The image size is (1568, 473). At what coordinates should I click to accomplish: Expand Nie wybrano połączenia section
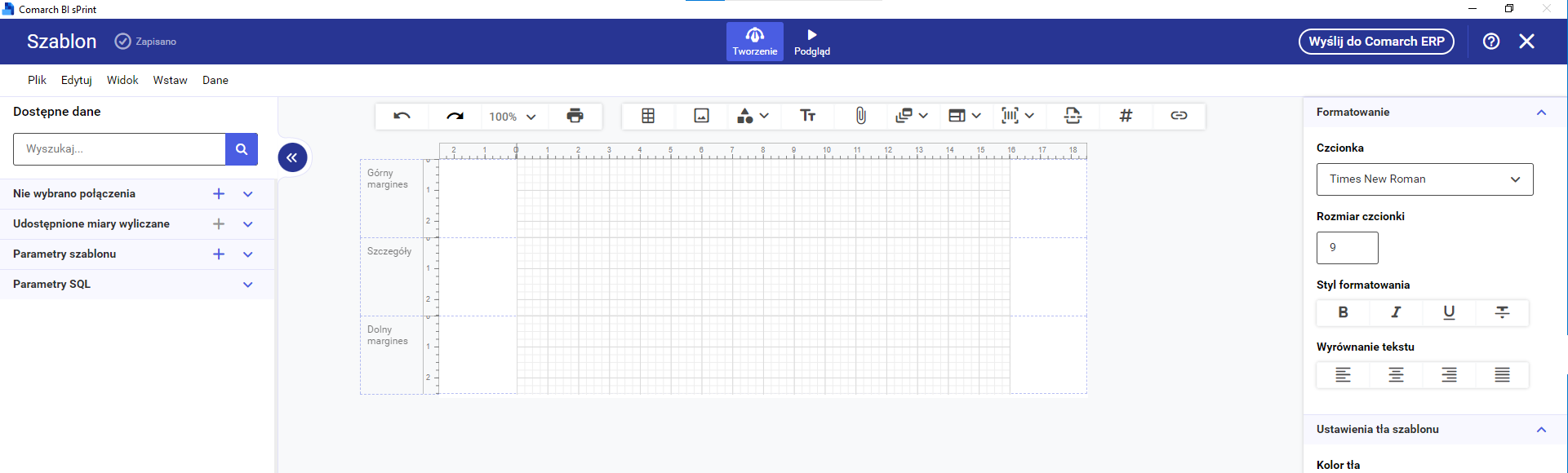tap(248, 194)
